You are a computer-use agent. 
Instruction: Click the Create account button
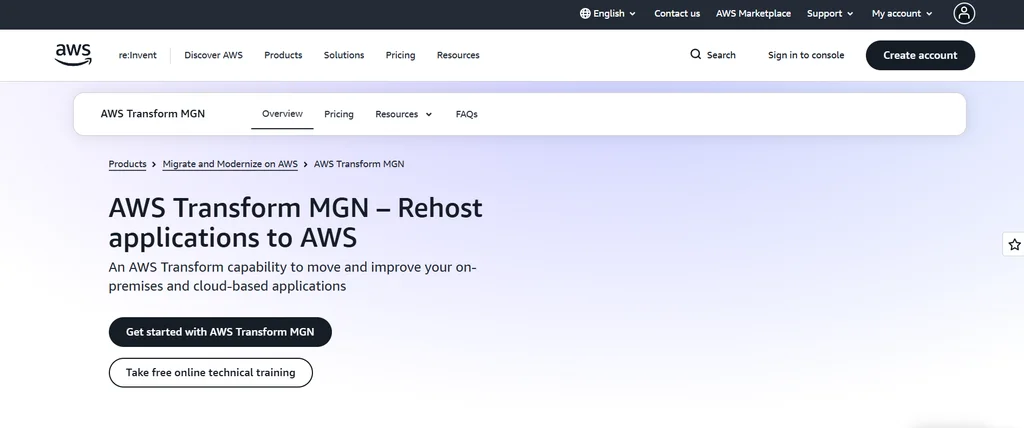pos(920,56)
